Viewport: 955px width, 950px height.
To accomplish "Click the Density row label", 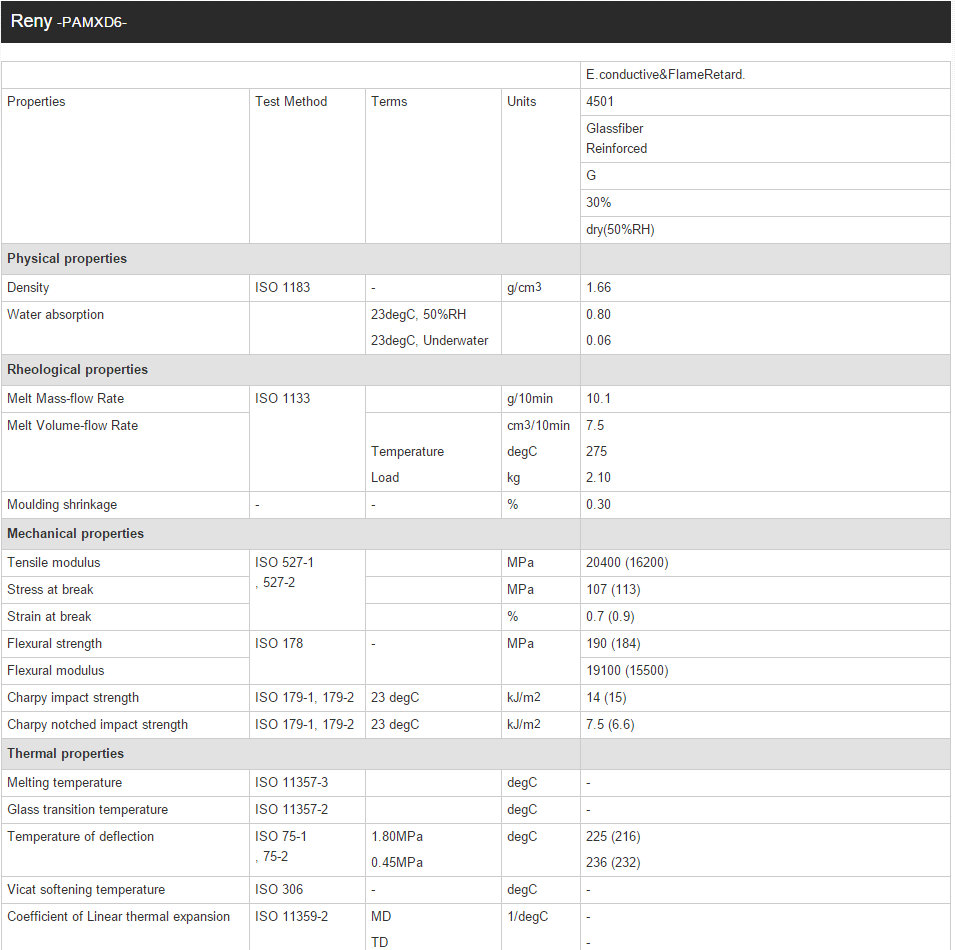I will click(x=28, y=287).
